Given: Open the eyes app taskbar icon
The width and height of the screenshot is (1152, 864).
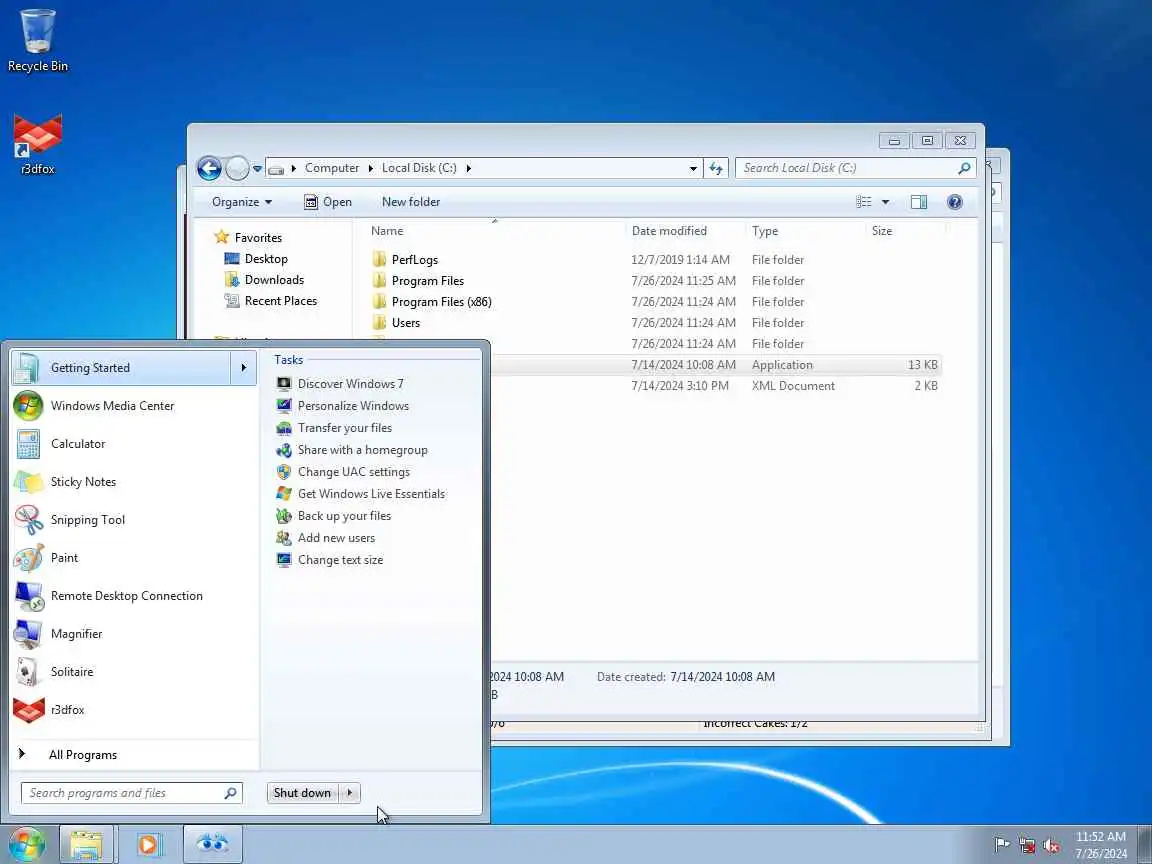Looking at the screenshot, I should click(212, 844).
